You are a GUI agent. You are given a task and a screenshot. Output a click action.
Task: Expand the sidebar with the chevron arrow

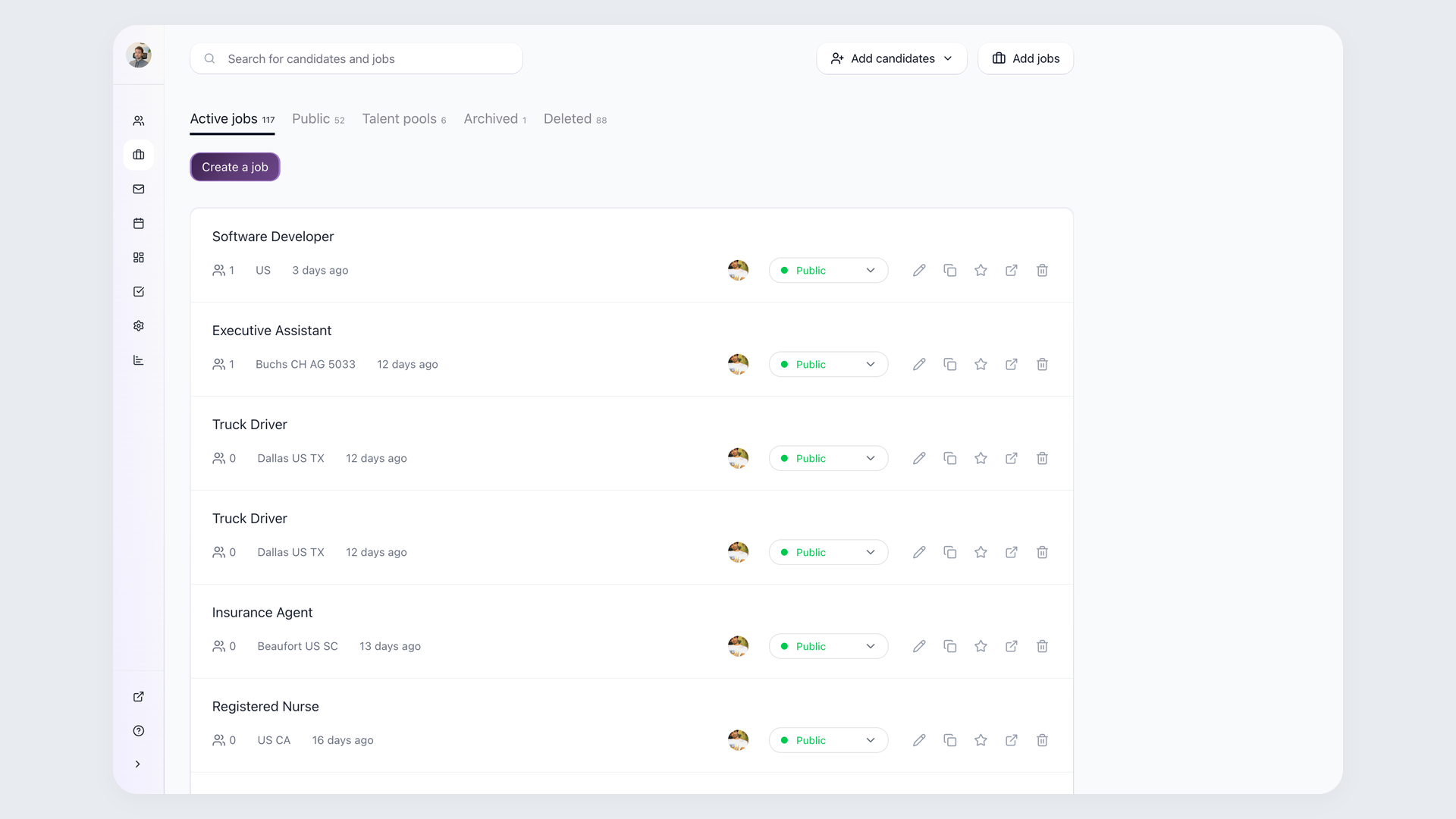pyautogui.click(x=137, y=764)
